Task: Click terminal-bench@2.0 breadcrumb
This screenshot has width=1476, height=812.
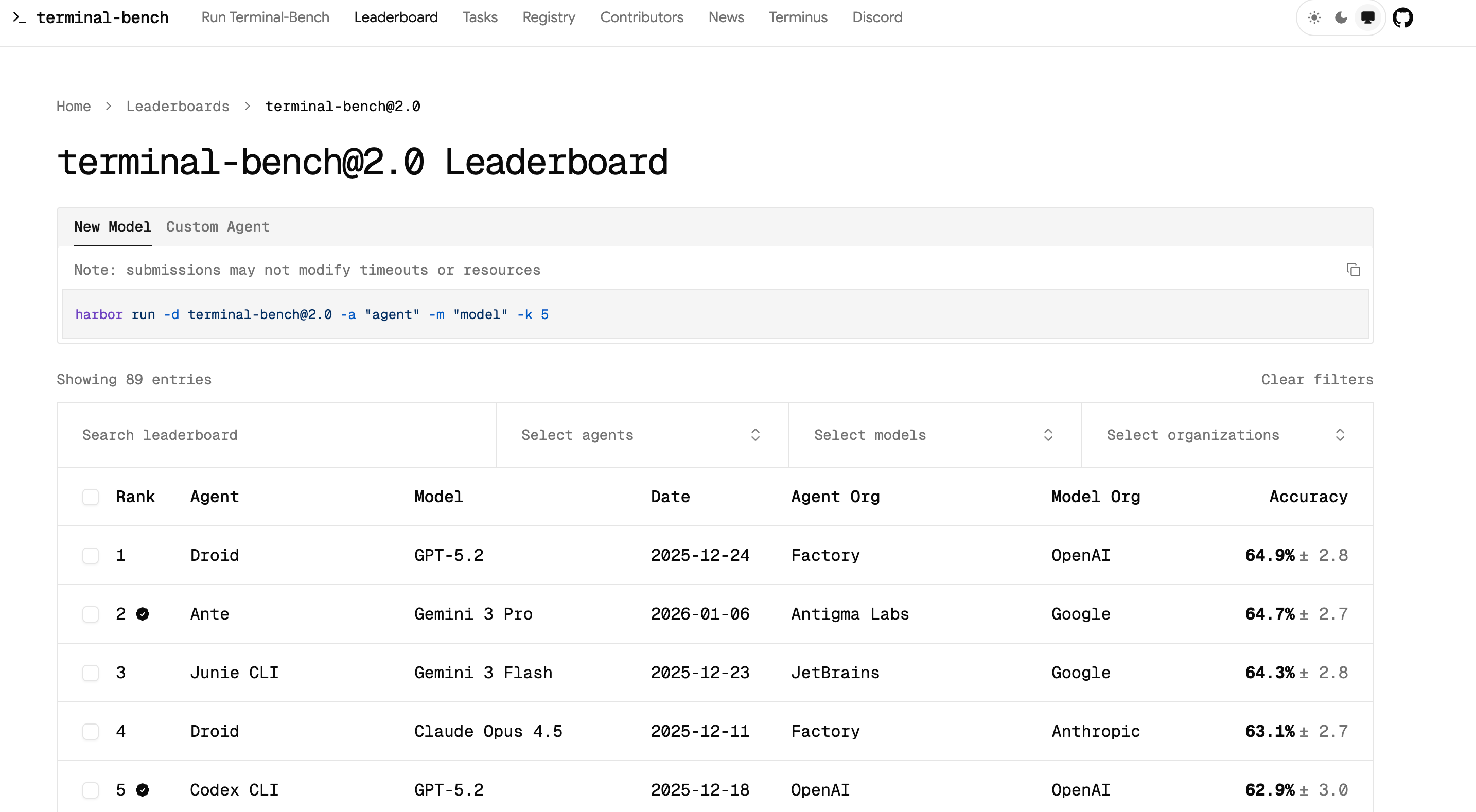Action: coord(343,106)
